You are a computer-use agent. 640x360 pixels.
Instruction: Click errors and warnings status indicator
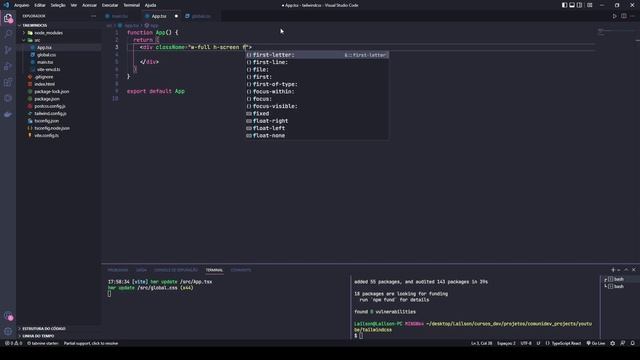(x=13, y=343)
